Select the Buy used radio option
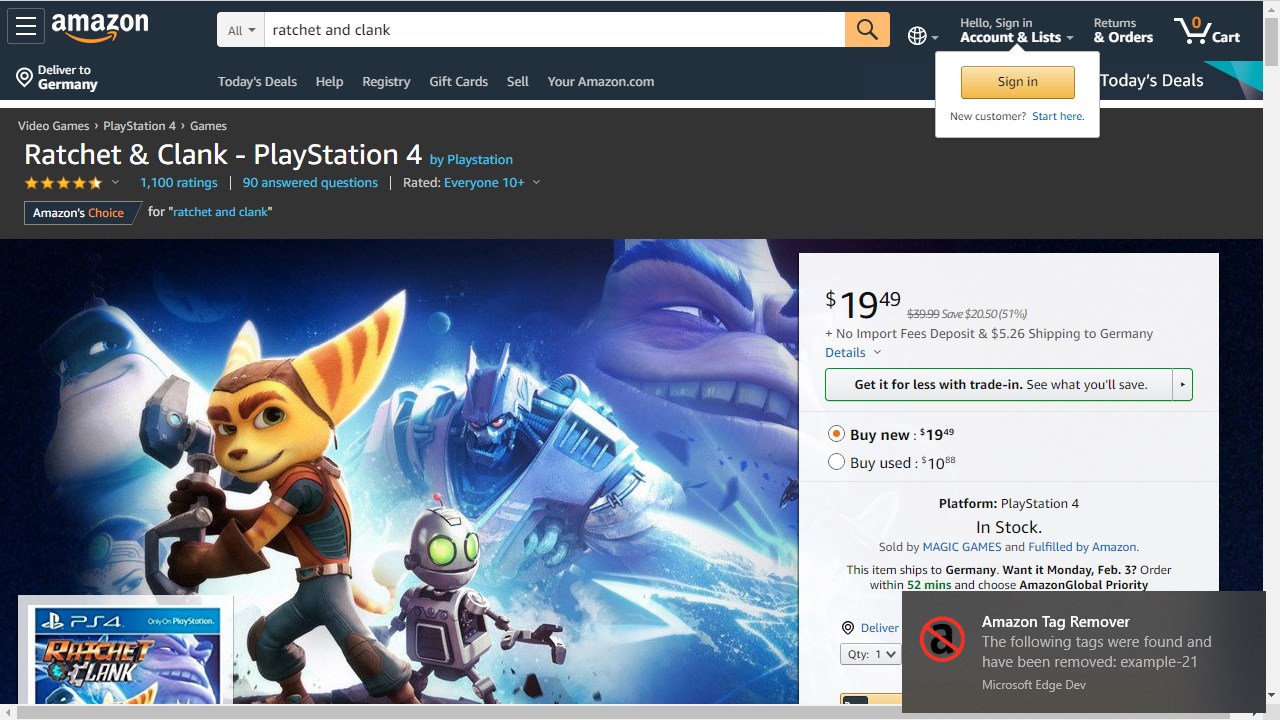This screenshot has width=1280, height=720. coord(837,462)
